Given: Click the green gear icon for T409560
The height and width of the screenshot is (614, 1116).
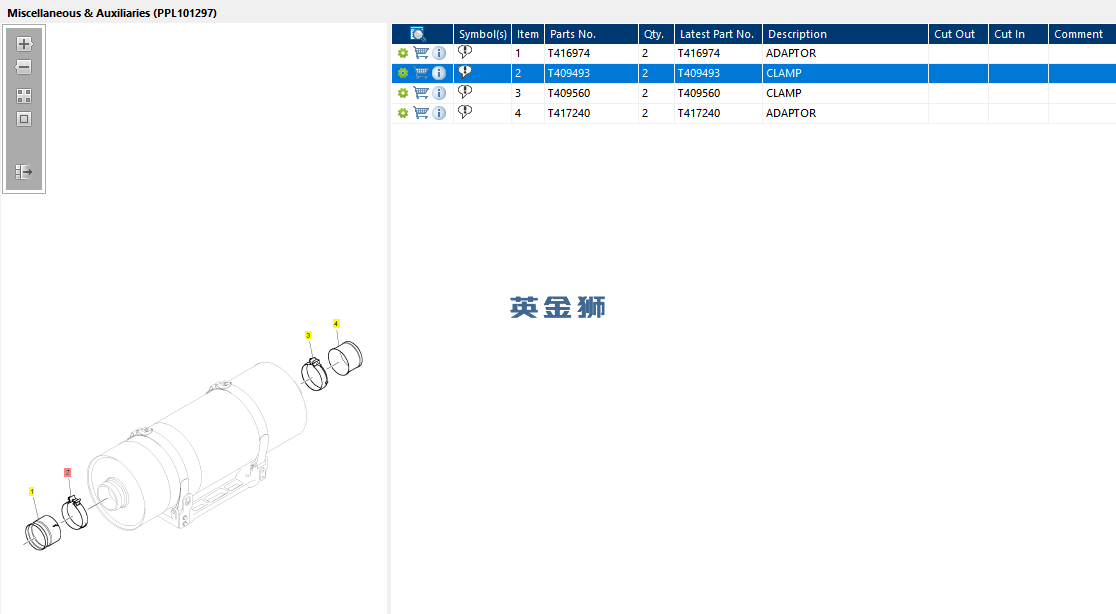Looking at the screenshot, I should coord(403,93).
